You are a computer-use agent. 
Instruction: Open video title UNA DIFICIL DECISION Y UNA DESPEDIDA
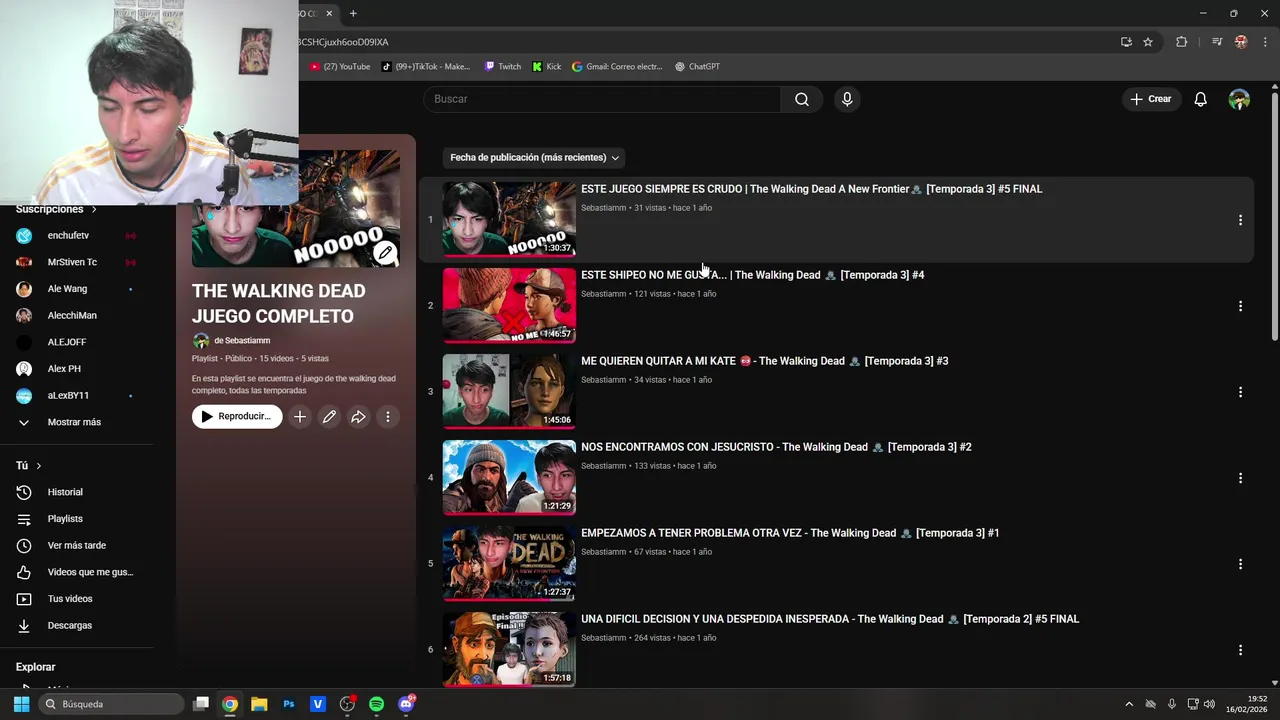[x=830, y=619]
